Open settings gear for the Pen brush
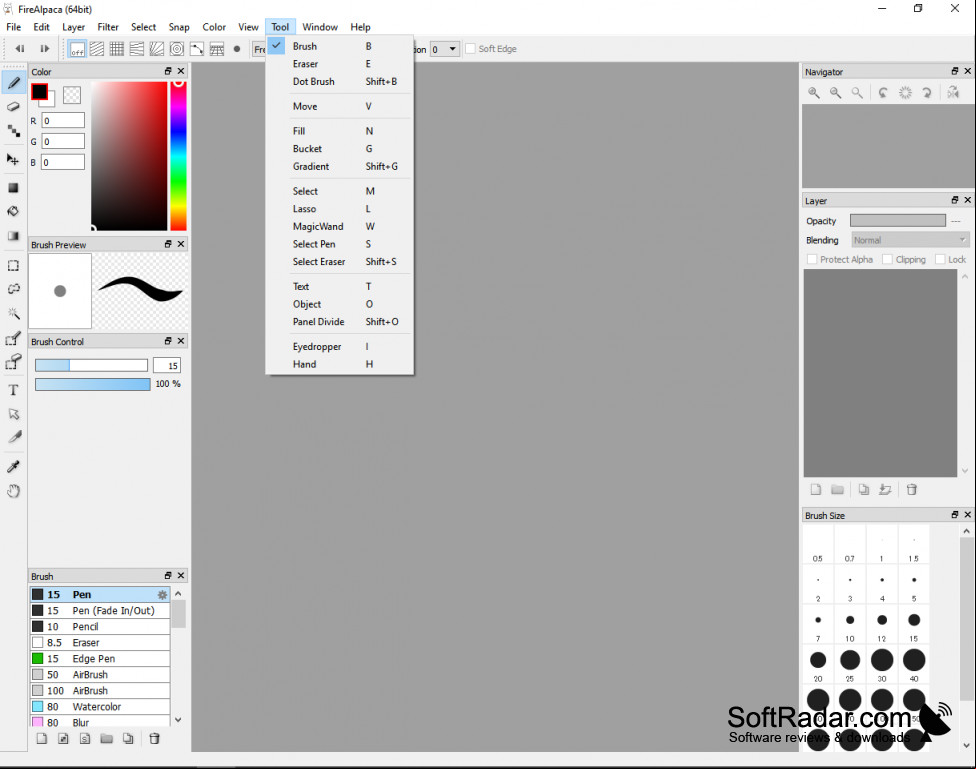This screenshot has width=976, height=769. pyautogui.click(x=162, y=595)
